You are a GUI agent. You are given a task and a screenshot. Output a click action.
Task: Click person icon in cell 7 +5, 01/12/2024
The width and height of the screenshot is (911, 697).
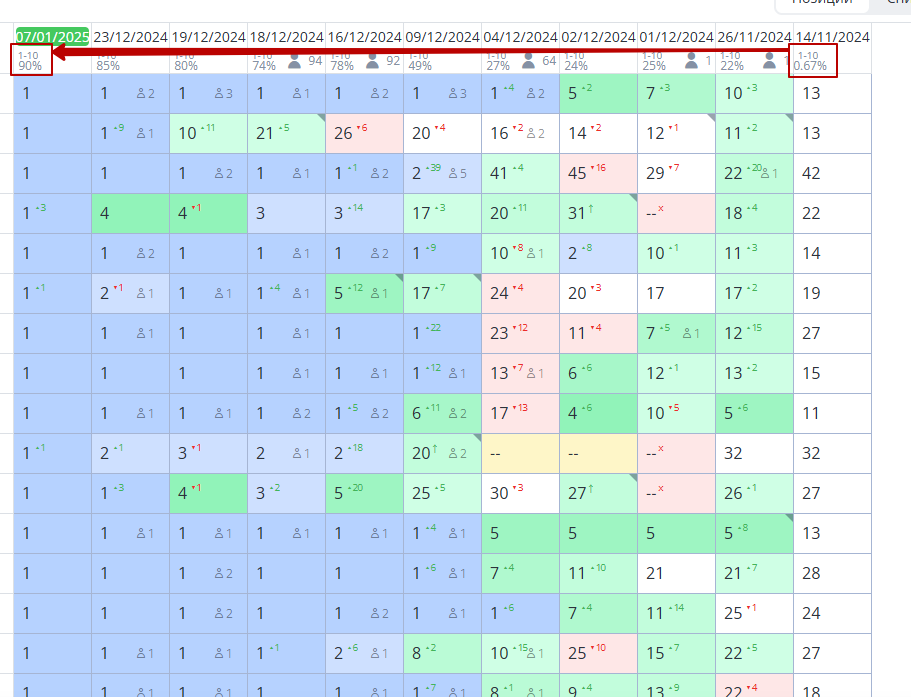[687, 333]
